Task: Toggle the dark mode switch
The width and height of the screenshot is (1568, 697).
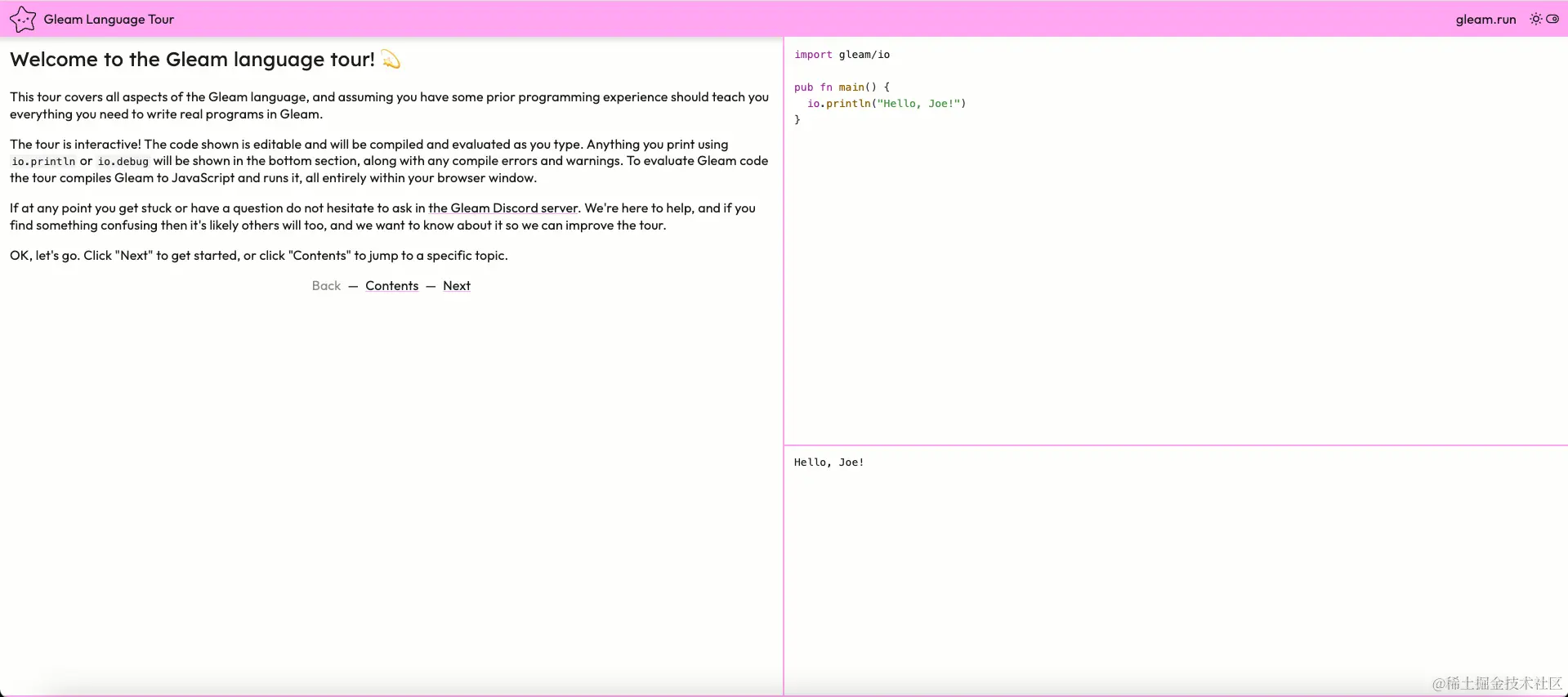Action: pos(1552,19)
